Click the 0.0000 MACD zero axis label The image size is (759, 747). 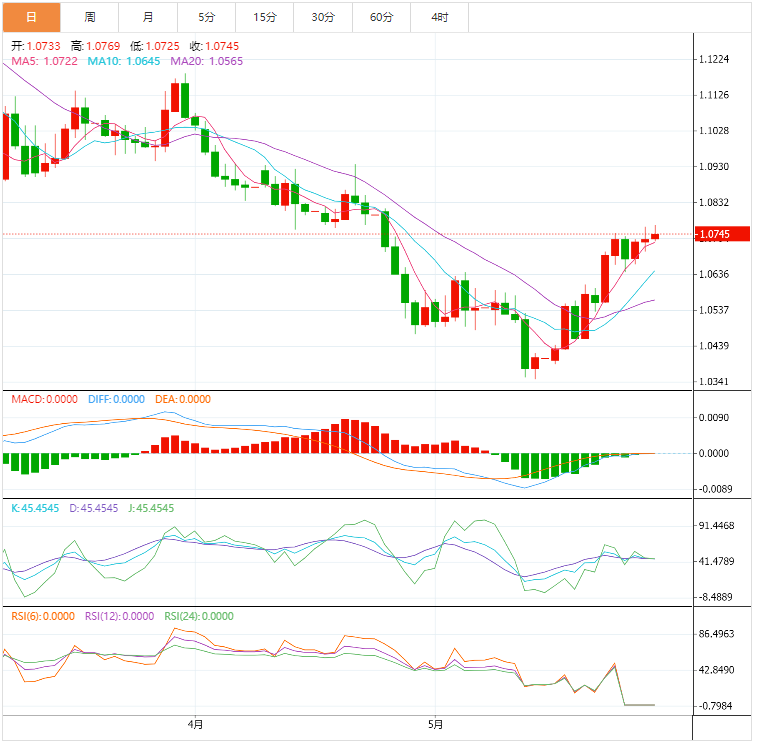click(714, 454)
